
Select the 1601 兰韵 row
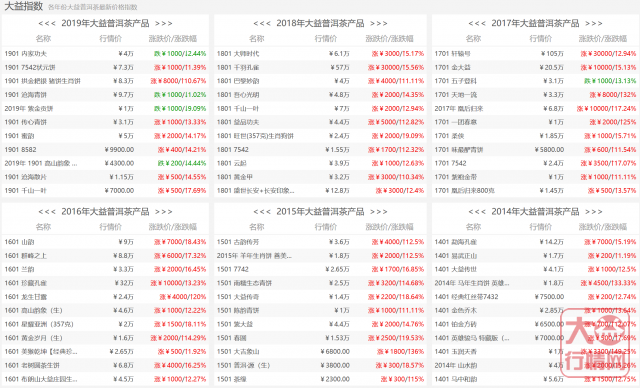pos(105,269)
